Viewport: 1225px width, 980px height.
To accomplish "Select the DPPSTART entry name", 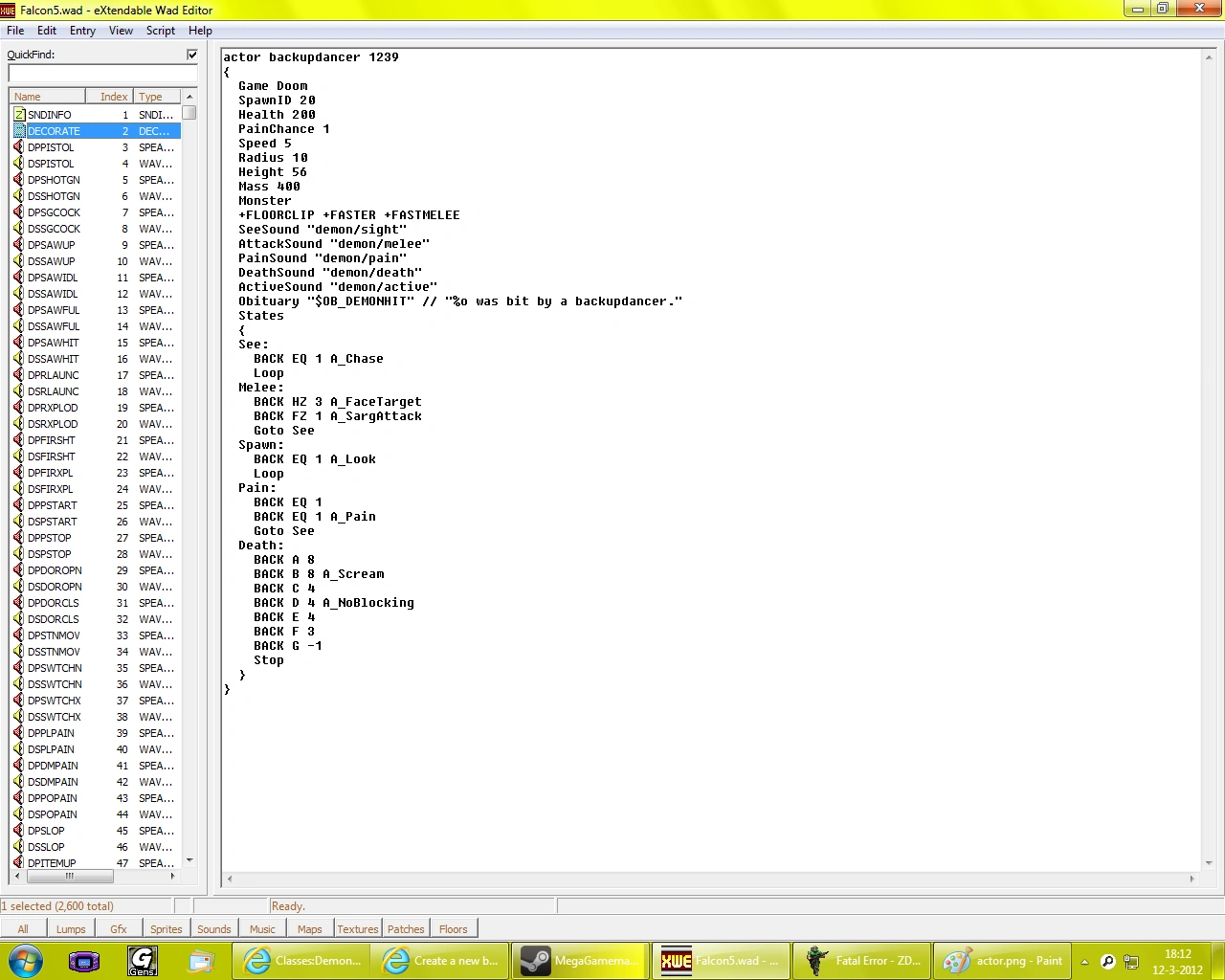I will click(53, 505).
